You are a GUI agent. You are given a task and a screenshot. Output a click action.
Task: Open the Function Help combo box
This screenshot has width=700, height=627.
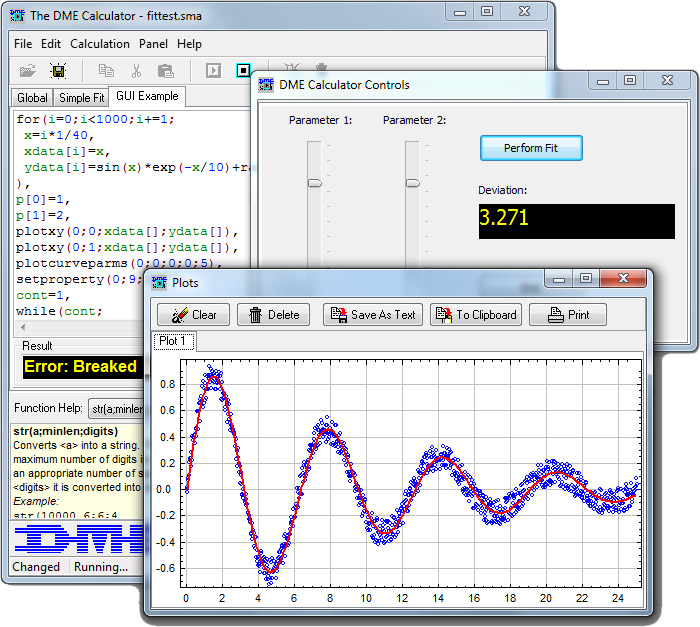(117, 408)
